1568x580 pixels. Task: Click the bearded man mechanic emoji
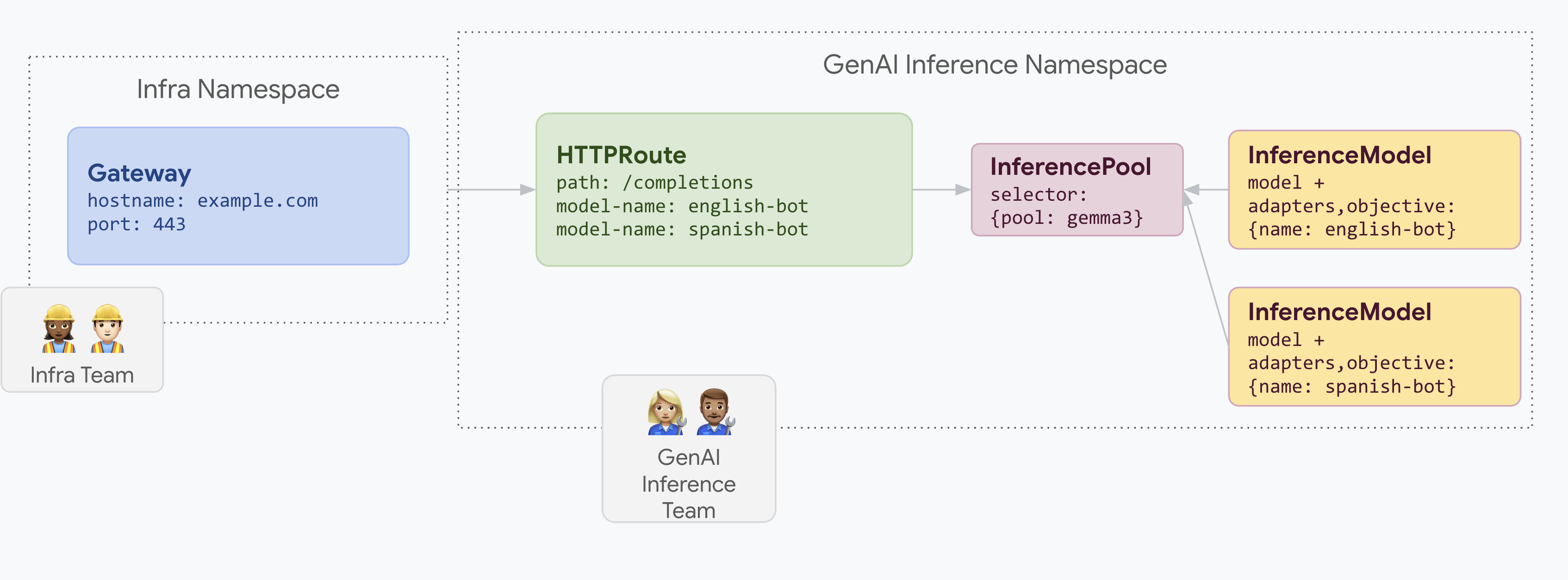715,412
